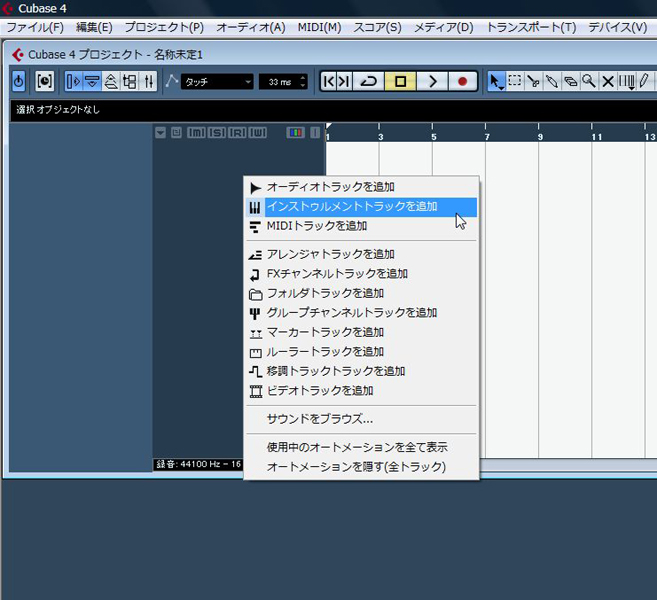
Task: Select the Range Selection tool
Action: click(x=515, y=80)
